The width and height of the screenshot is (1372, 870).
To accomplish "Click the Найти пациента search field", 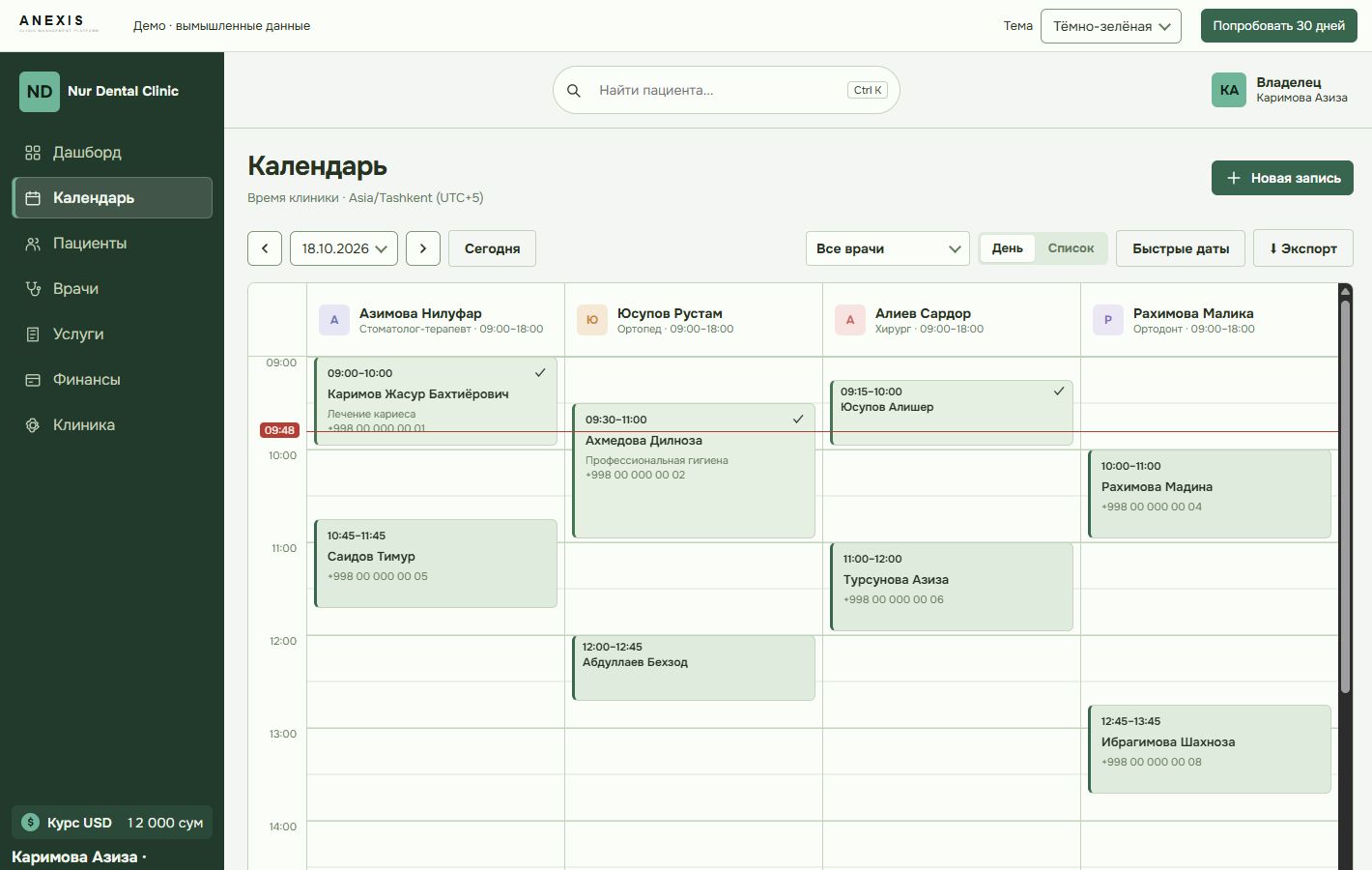I will pyautogui.click(x=727, y=90).
